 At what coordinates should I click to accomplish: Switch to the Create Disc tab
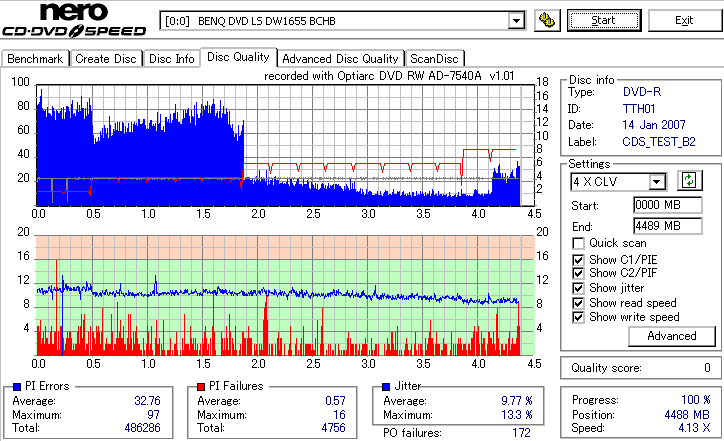(x=106, y=59)
